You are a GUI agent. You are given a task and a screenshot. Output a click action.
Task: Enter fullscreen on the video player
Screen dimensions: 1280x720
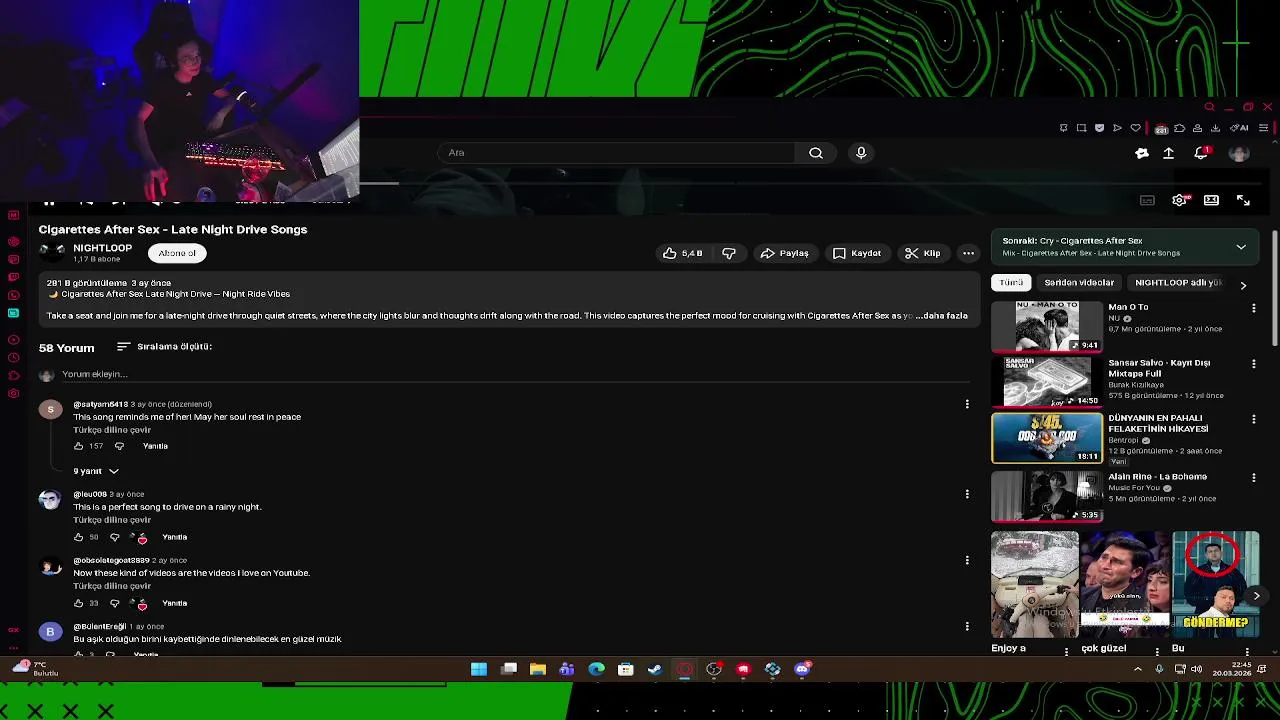click(1243, 200)
